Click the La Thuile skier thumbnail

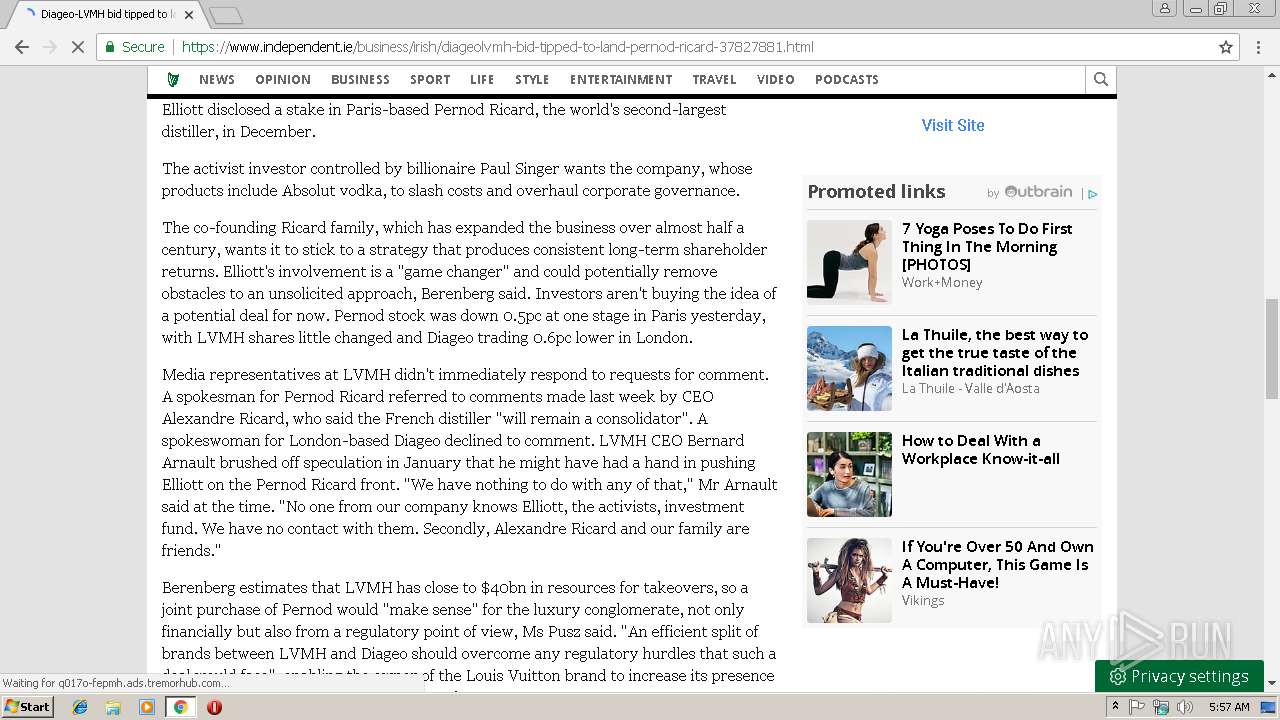(849, 368)
